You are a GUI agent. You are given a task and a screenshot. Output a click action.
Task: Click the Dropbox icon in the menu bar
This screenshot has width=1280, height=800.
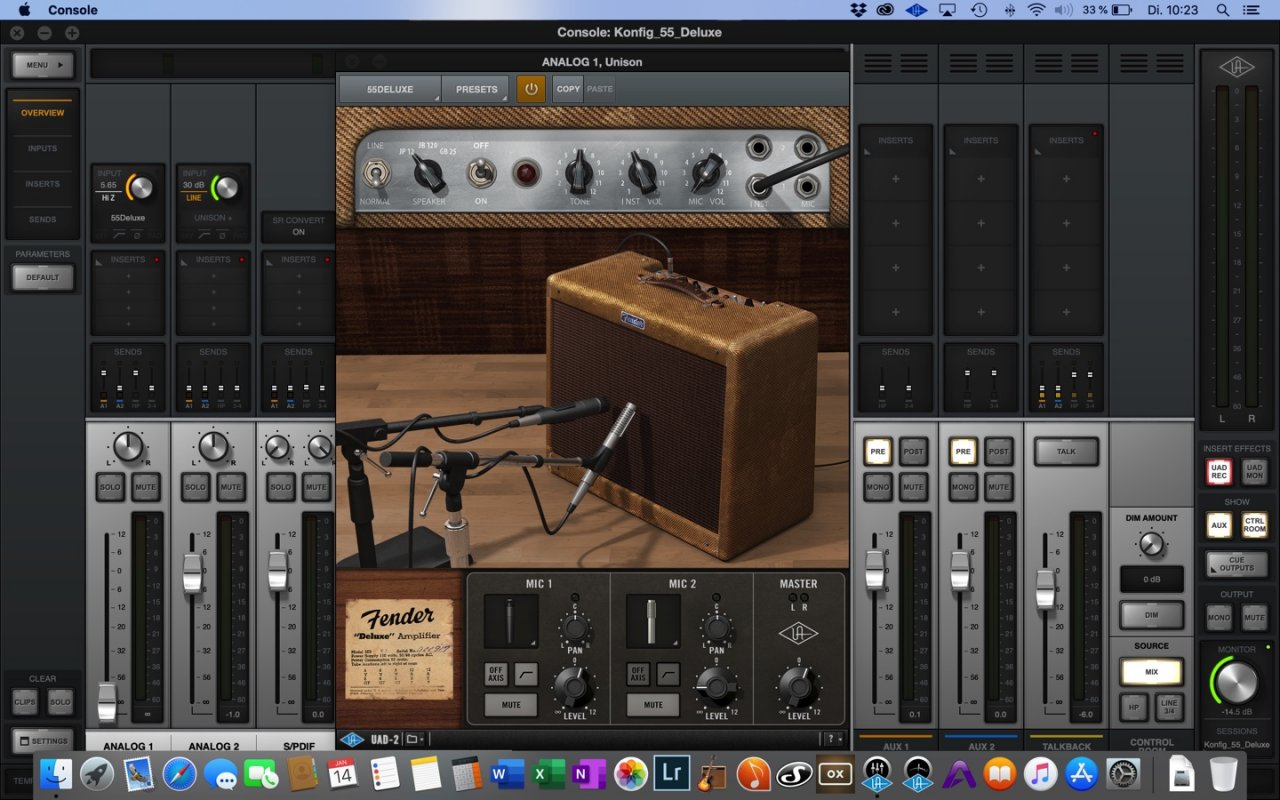pyautogui.click(x=858, y=10)
